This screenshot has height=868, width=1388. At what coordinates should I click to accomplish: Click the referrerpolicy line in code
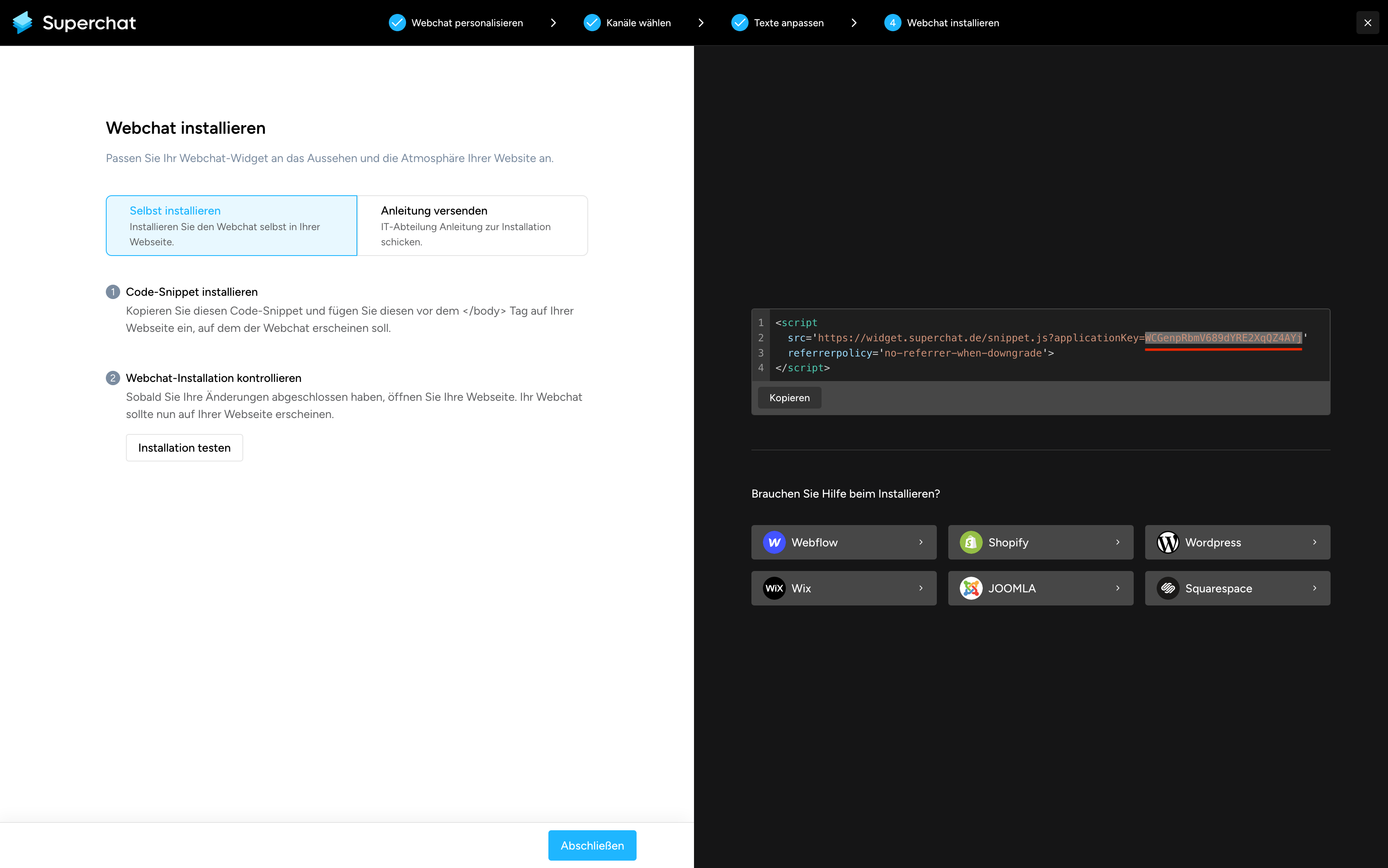point(921,353)
